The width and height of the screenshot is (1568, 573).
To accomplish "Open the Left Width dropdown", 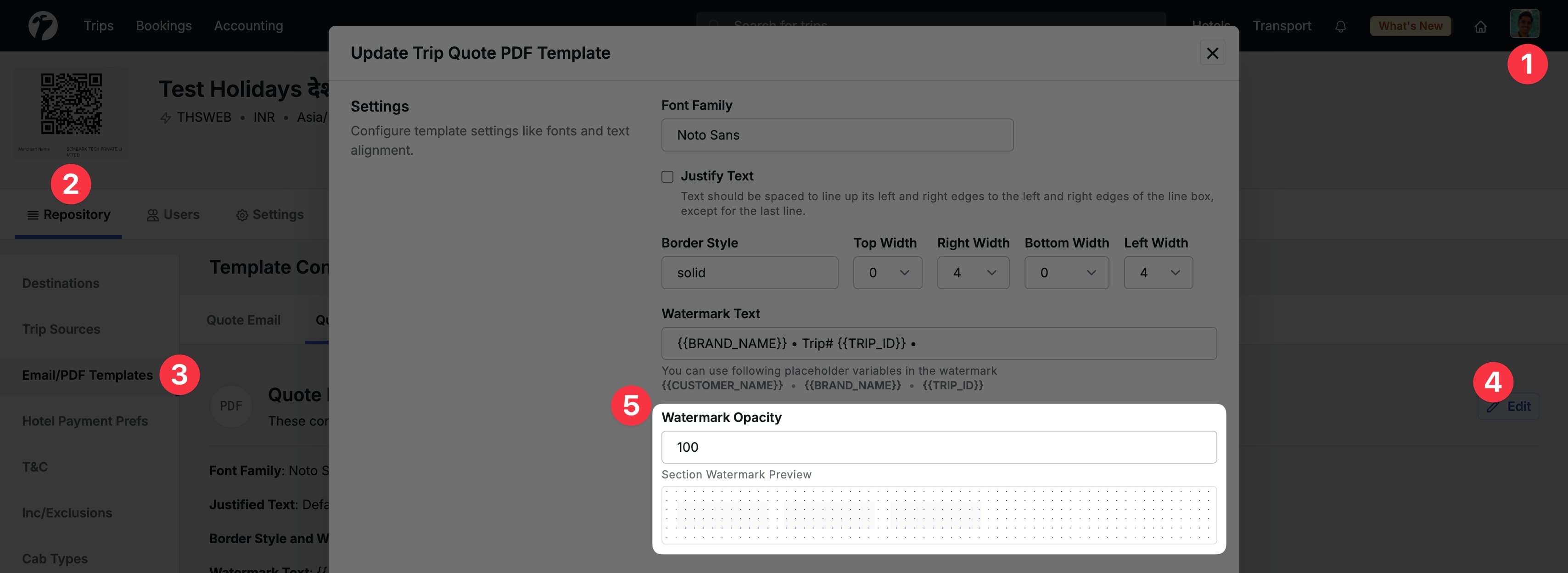I will [x=1158, y=273].
